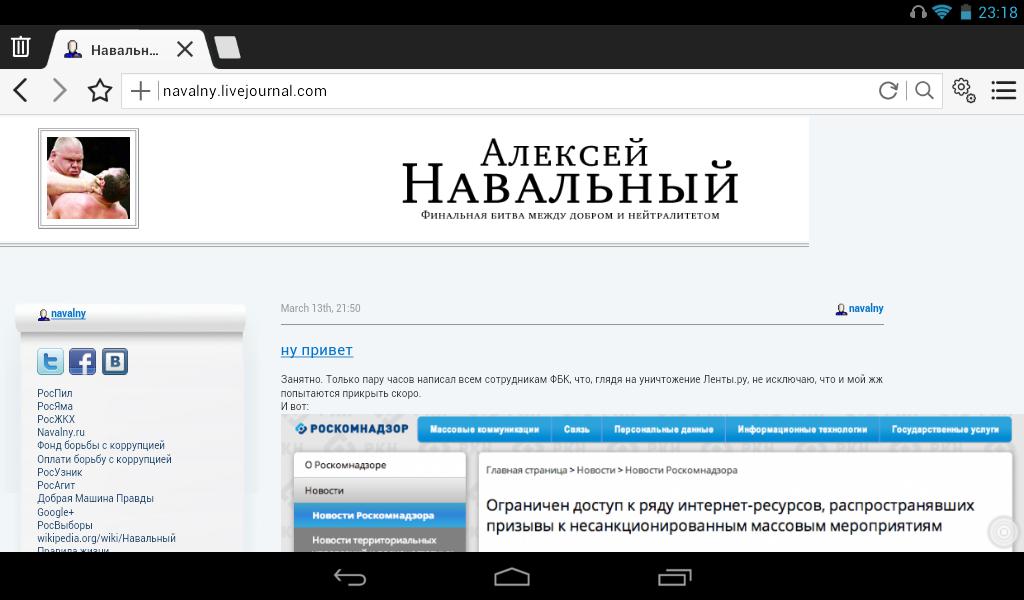Tap Android recent apps button
The height and width of the screenshot is (600, 1024).
click(x=674, y=577)
